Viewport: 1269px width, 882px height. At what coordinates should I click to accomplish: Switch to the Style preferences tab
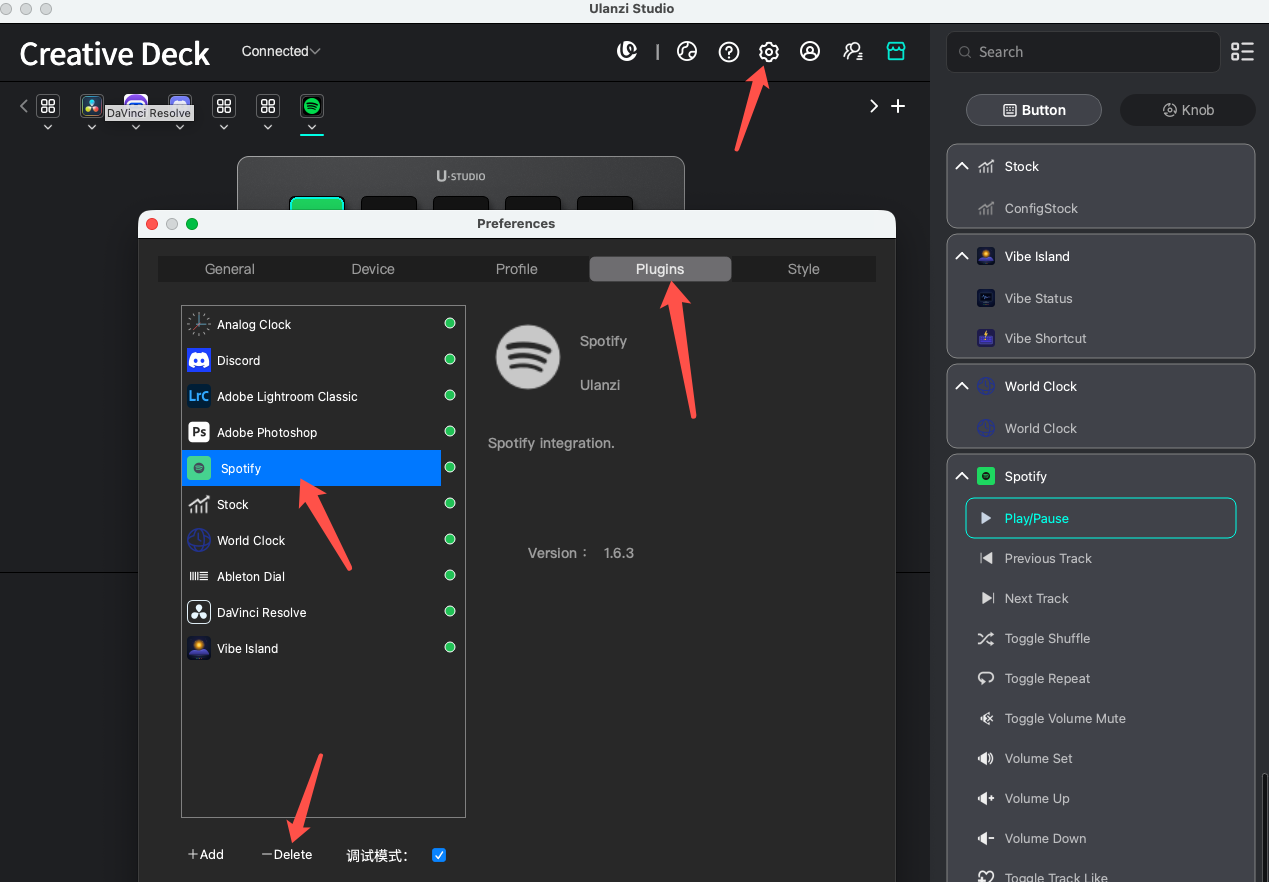click(804, 269)
